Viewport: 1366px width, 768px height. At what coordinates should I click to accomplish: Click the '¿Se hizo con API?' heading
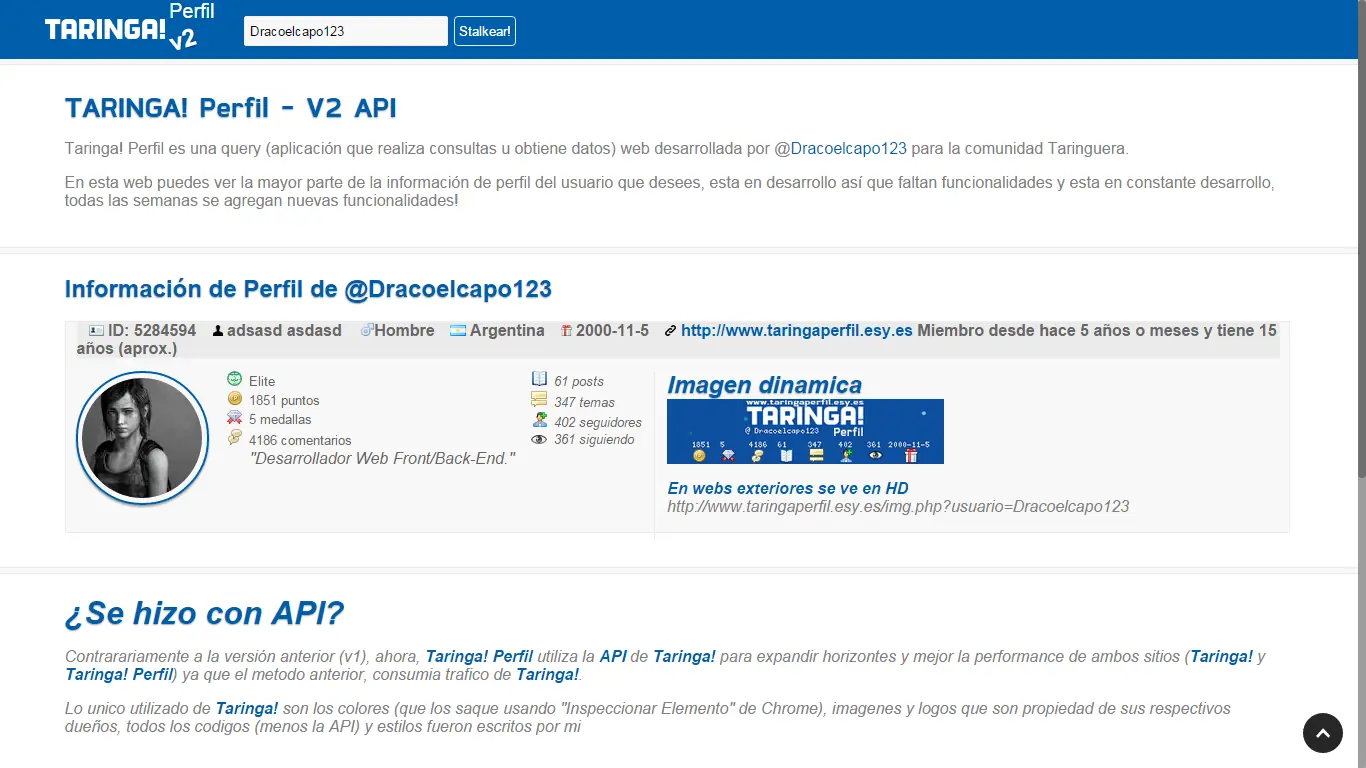pos(205,613)
